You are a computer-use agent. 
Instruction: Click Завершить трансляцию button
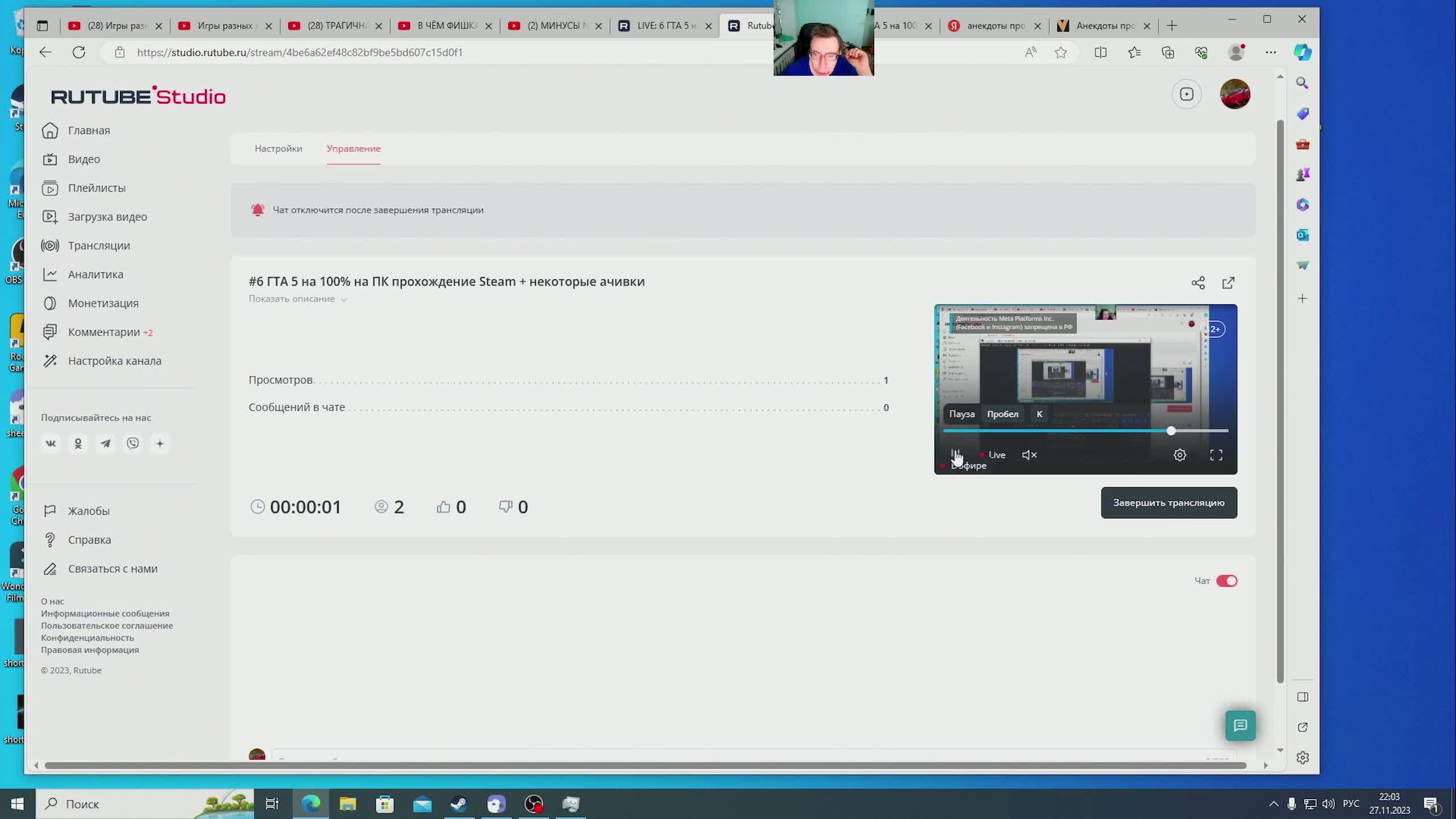[1168, 503]
